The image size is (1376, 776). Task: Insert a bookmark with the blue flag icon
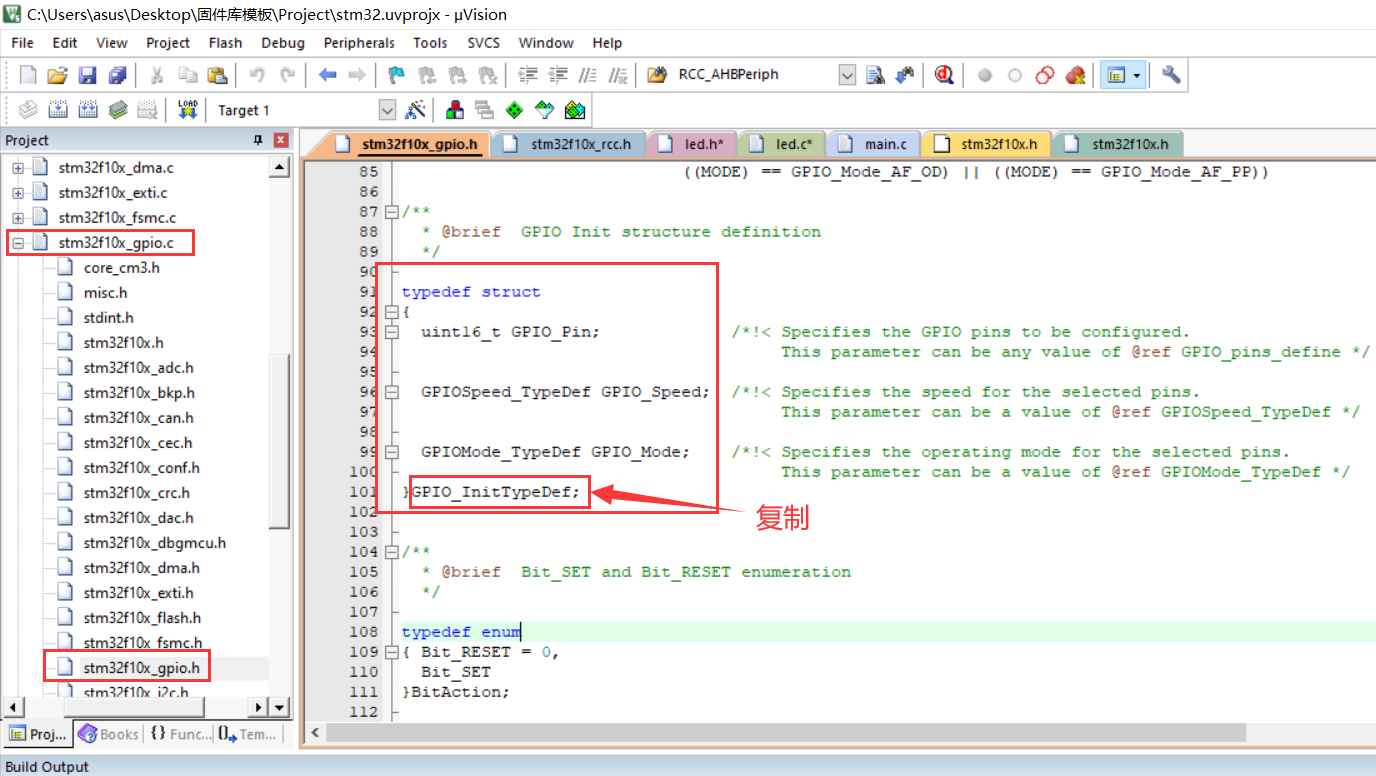397,75
